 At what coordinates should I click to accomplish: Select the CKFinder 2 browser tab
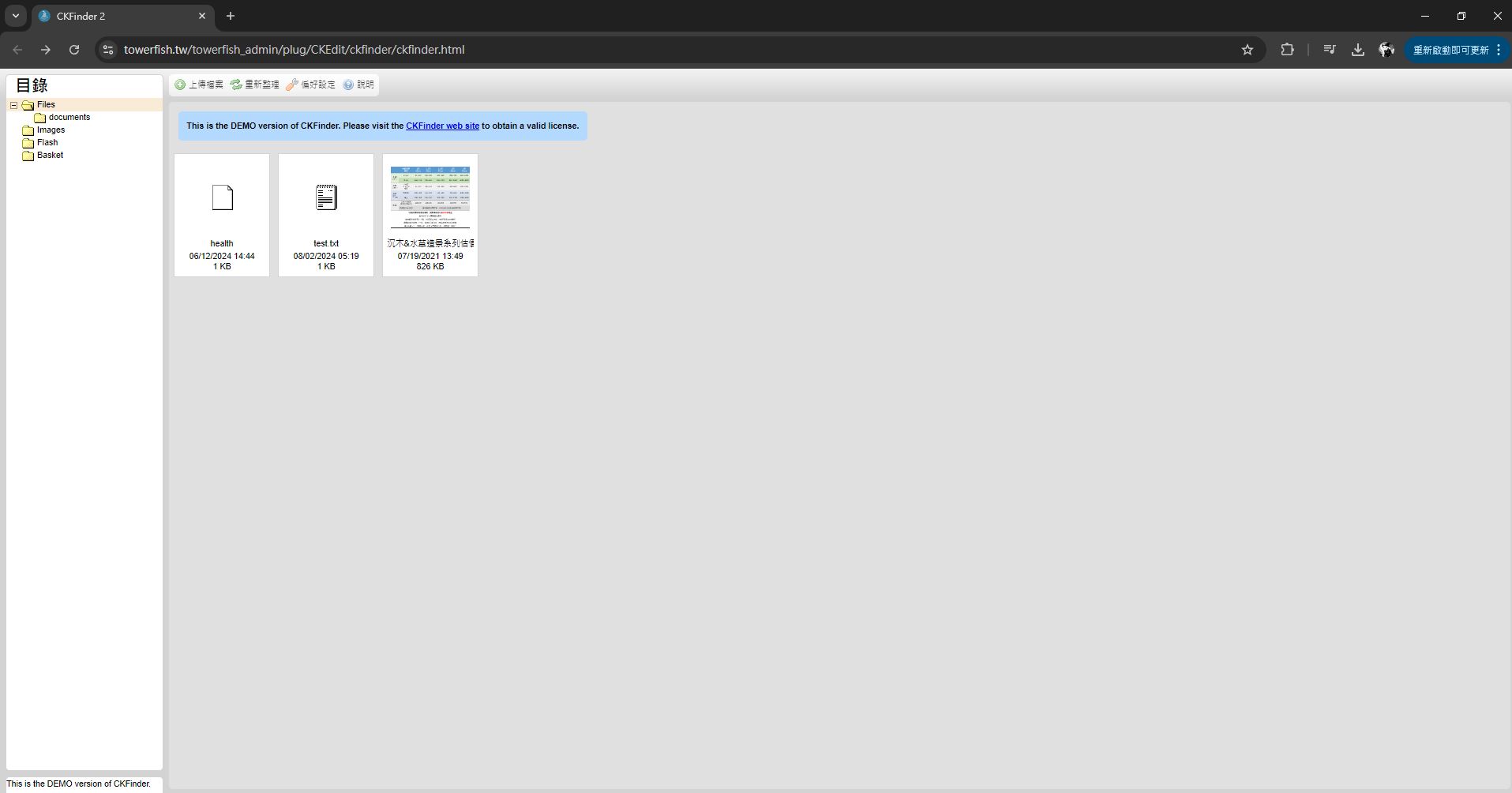coord(122,16)
